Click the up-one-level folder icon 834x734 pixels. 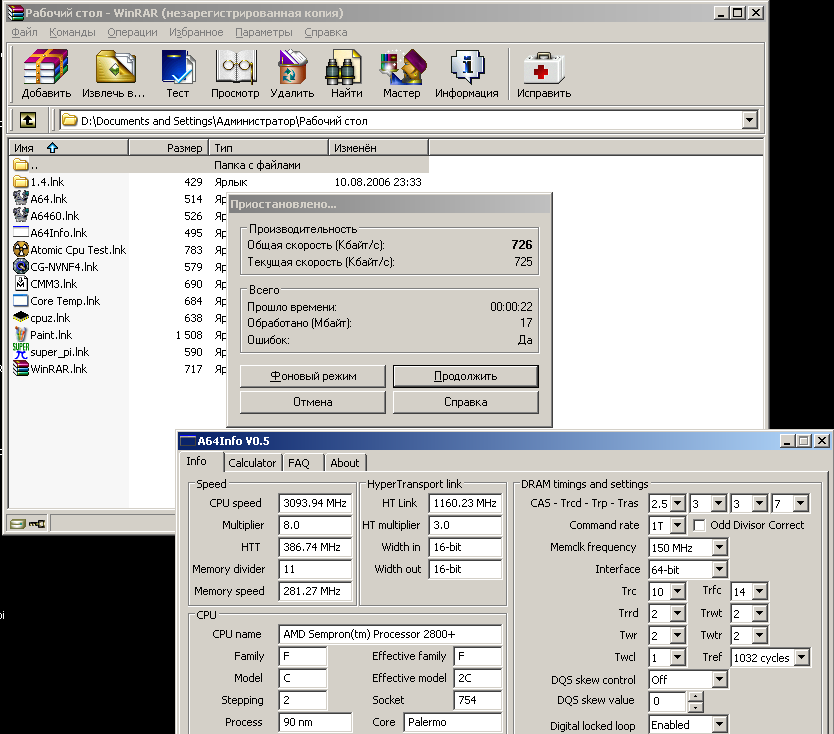(28, 119)
